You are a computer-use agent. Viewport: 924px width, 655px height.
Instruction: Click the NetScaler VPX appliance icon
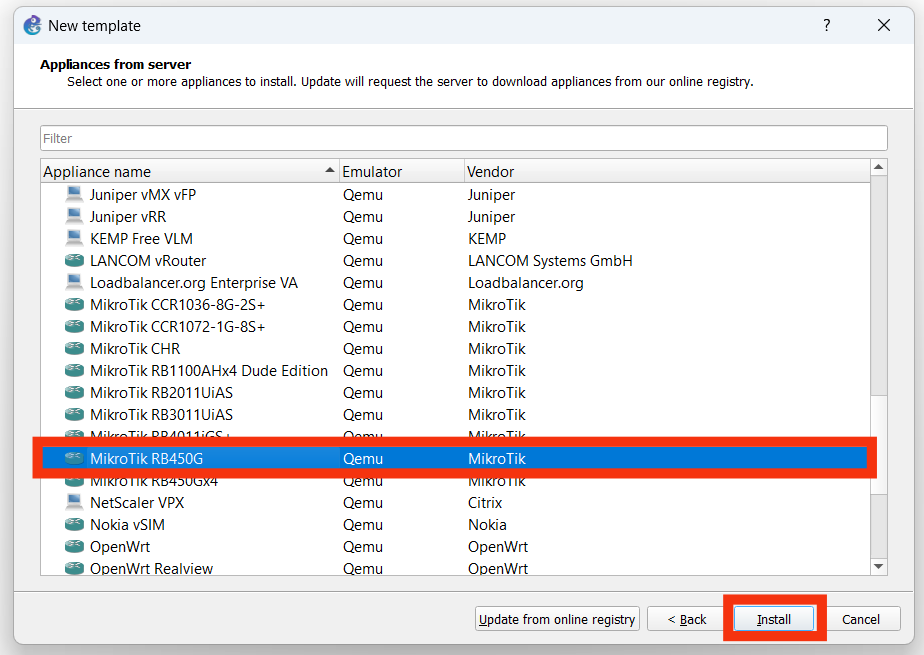(75, 503)
